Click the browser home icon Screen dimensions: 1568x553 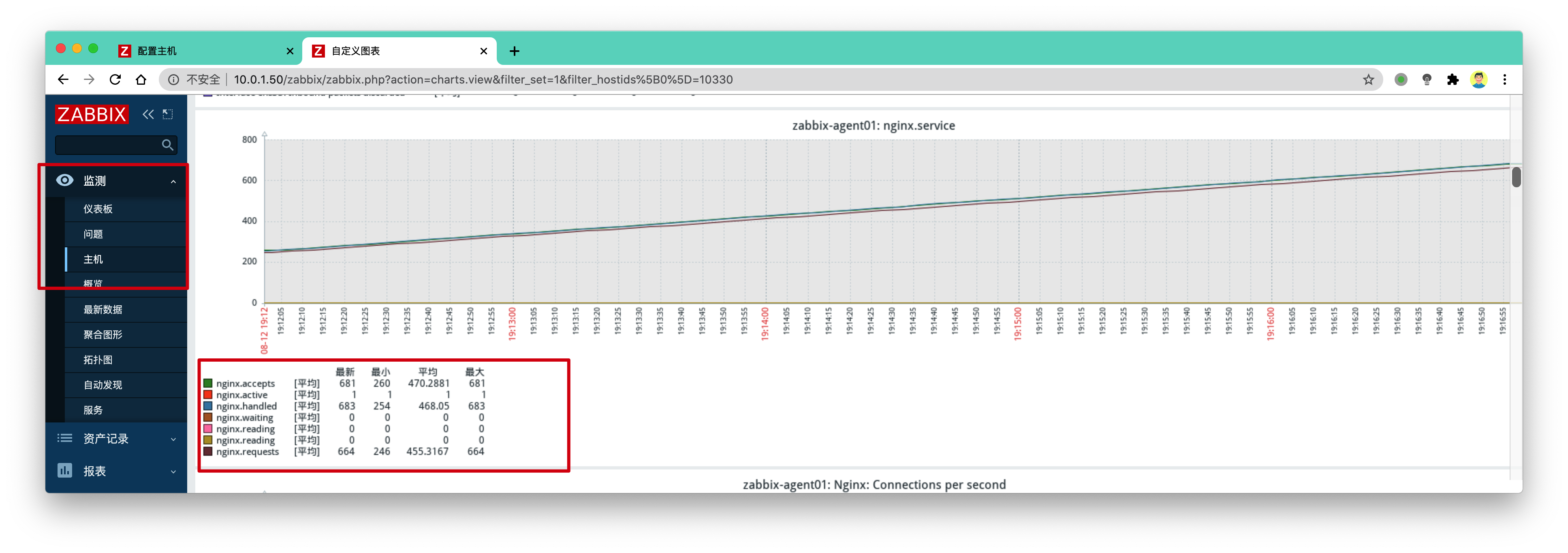click(141, 79)
